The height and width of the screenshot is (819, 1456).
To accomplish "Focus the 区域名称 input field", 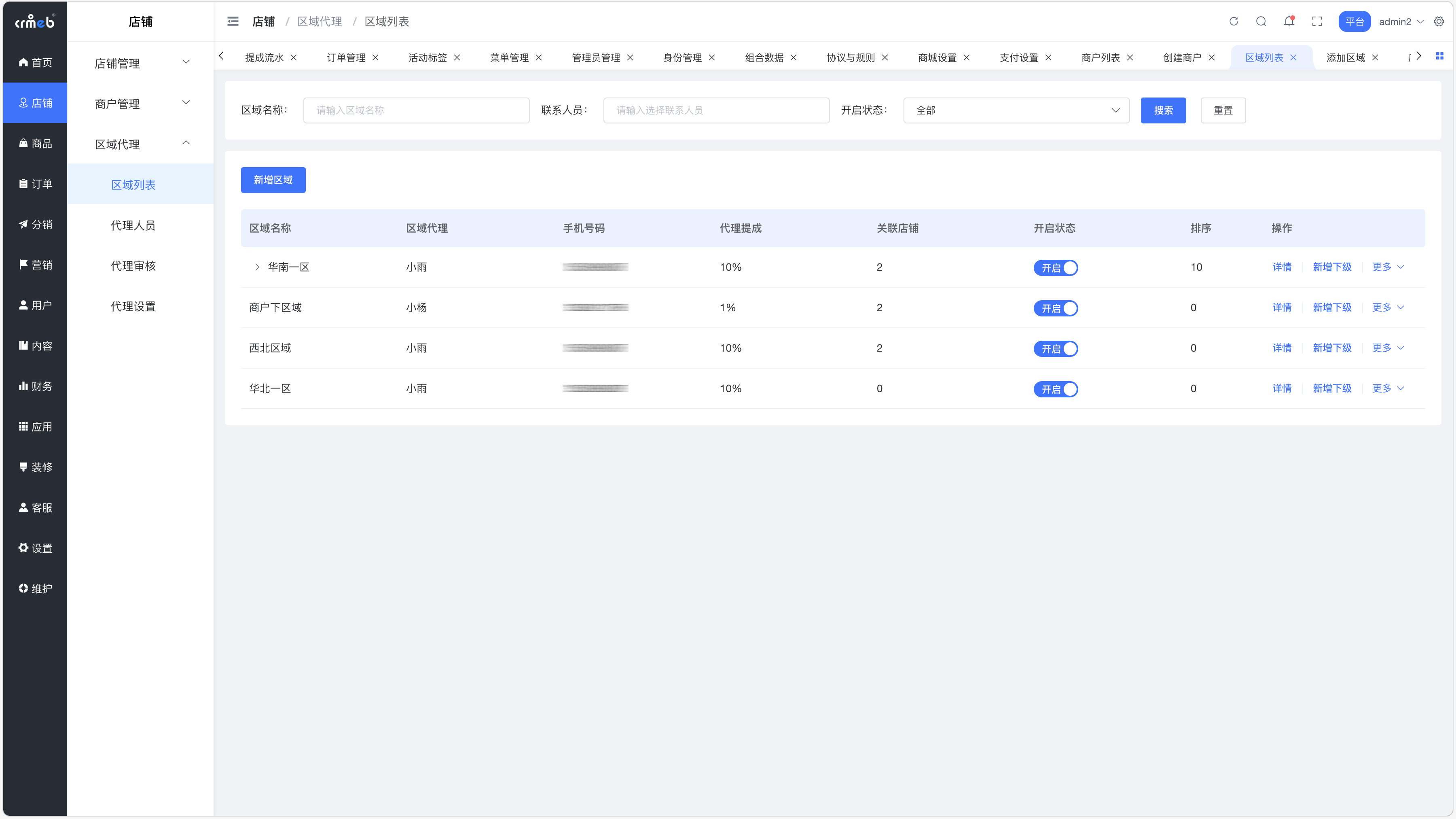I will click(416, 110).
